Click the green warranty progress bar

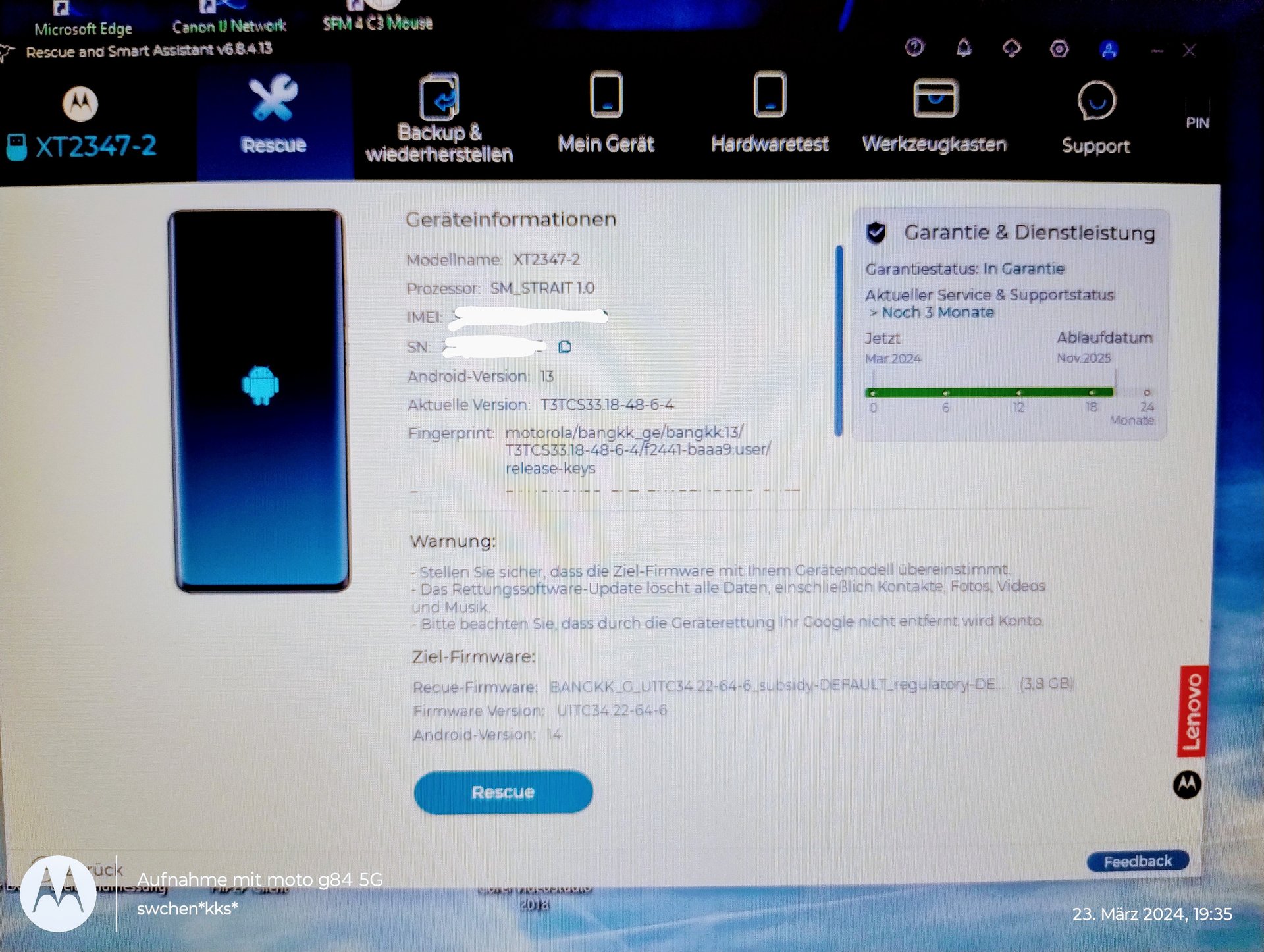(x=989, y=392)
